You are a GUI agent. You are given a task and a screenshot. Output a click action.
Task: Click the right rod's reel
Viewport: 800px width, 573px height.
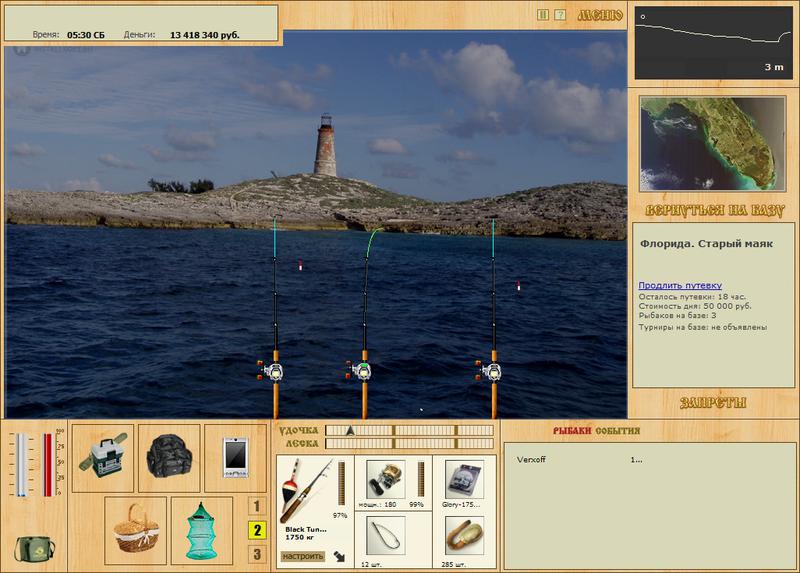[x=490, y=371]
